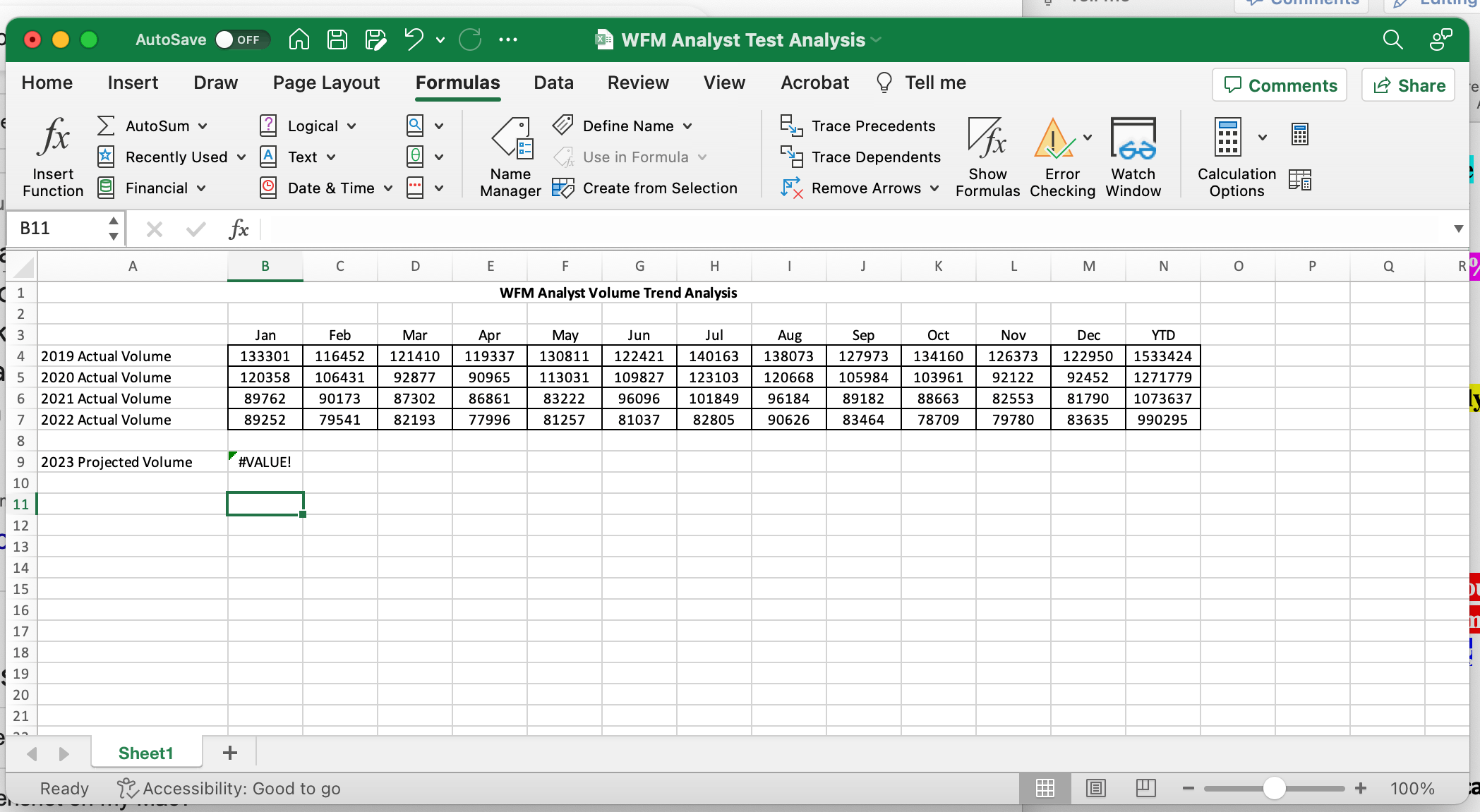1480x812 pixels.
Task: Expand the Calculation Options dropdown
Action: (x=1263, y=138)
